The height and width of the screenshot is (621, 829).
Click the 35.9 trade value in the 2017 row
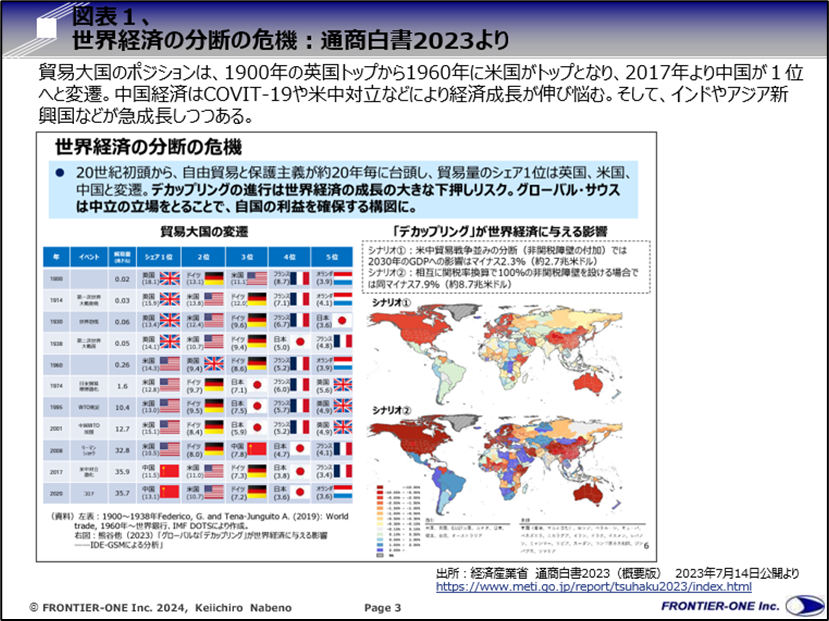123,472
